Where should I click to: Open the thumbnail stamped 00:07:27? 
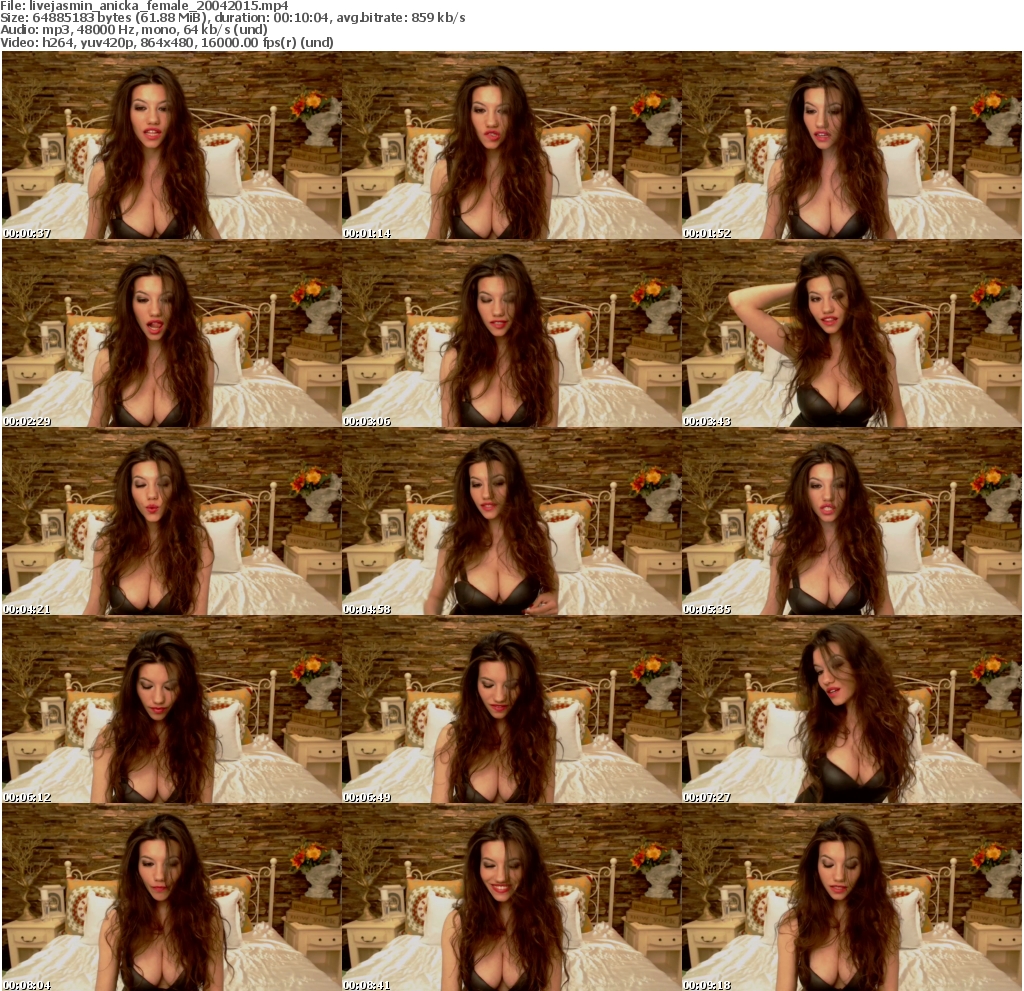(x=852, y=709)
